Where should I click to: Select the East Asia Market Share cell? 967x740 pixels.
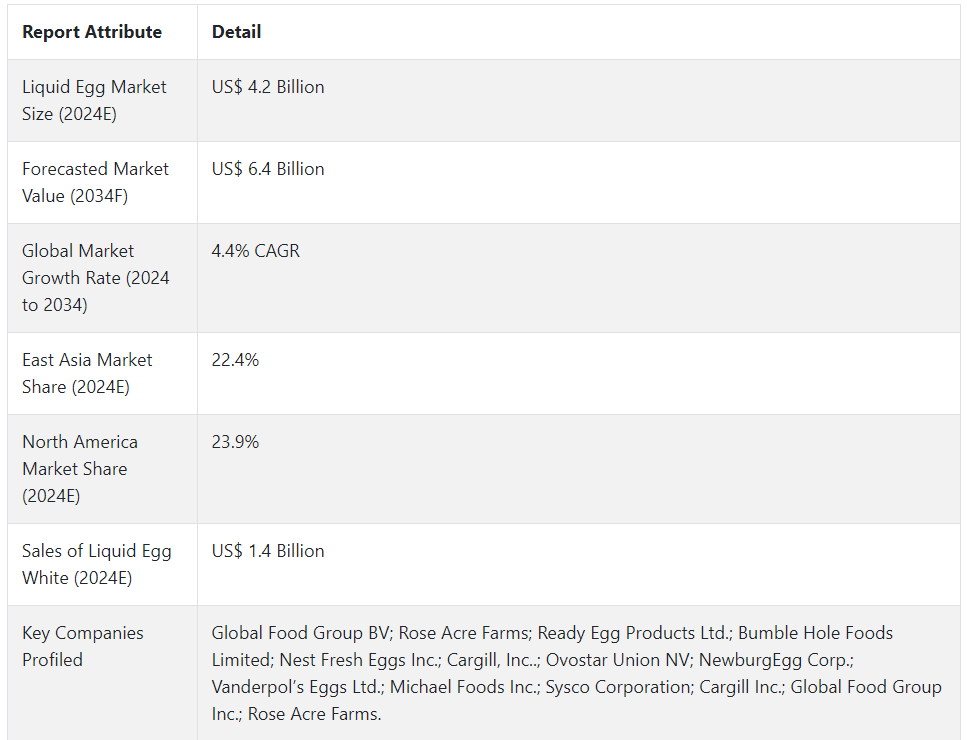tap(102, 374)
